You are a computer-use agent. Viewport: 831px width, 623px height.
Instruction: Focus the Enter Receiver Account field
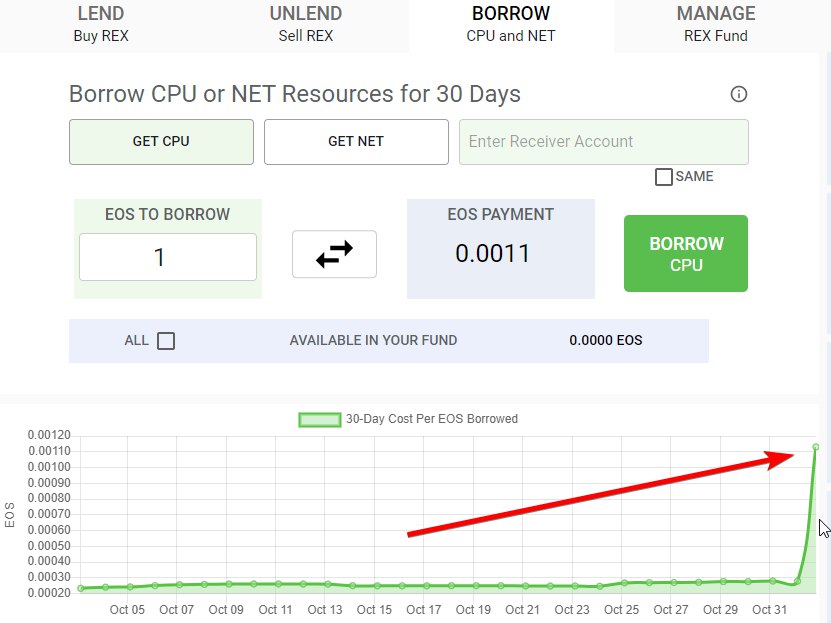604,142
